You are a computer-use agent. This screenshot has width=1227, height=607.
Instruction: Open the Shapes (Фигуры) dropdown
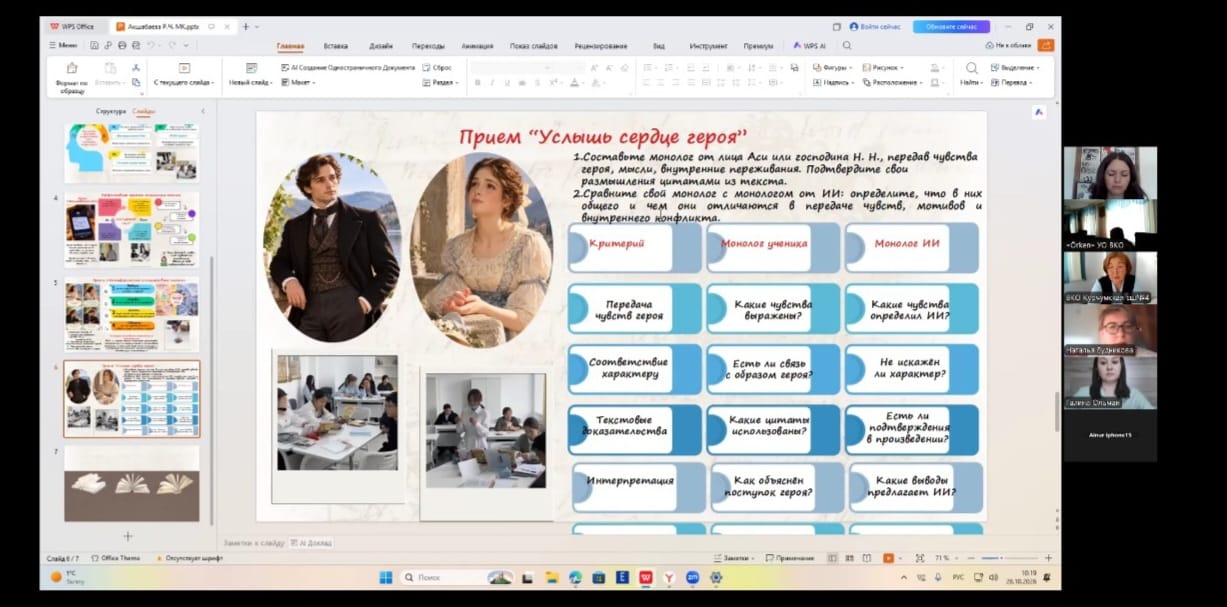[x=834, y=67]
